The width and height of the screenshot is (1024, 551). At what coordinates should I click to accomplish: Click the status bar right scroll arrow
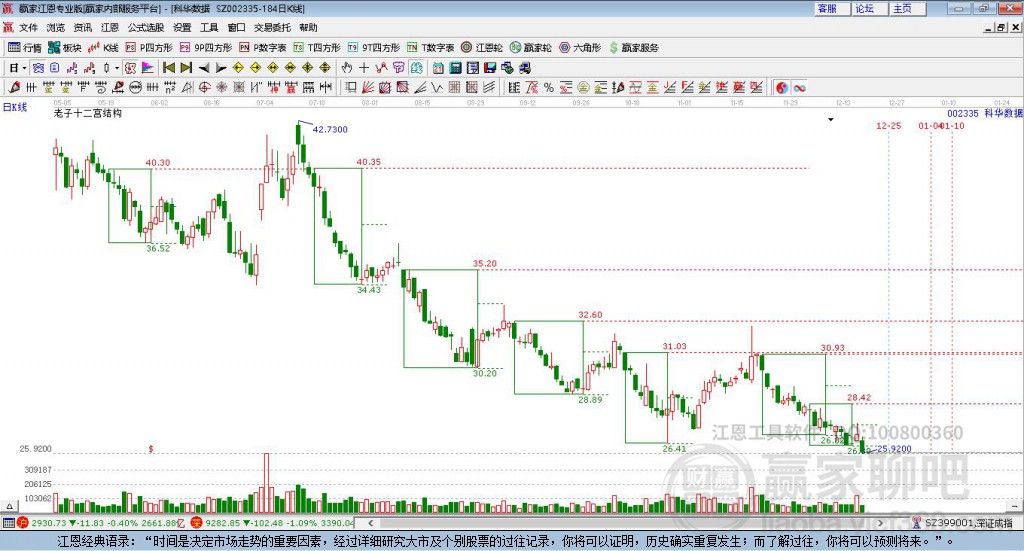[x=880, y=523]
